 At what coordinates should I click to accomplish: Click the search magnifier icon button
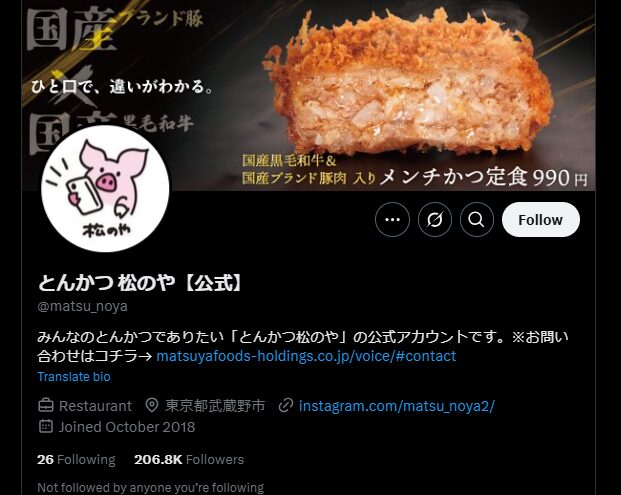pos(476,219)
